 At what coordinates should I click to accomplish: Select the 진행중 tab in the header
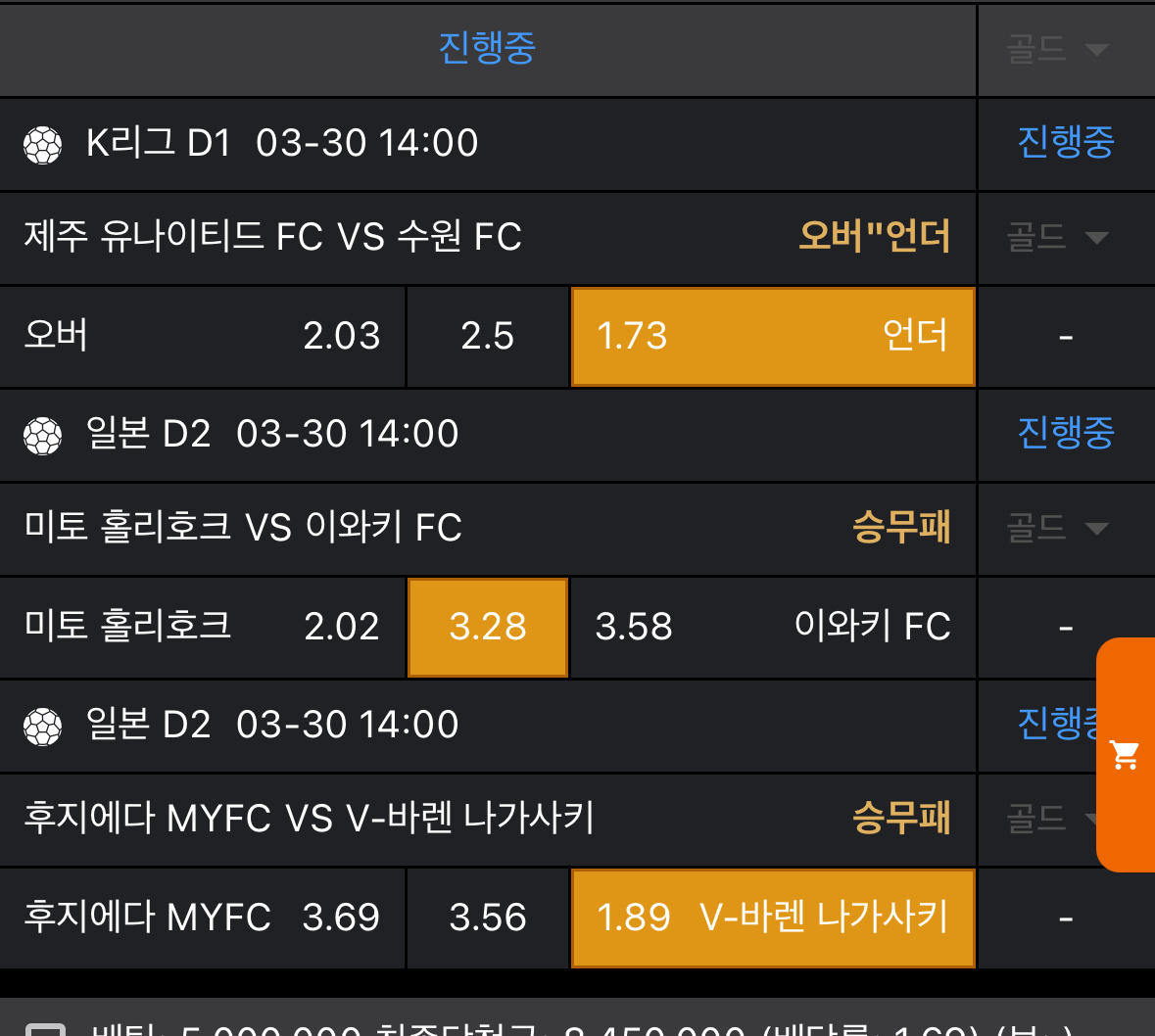point(487,48)
